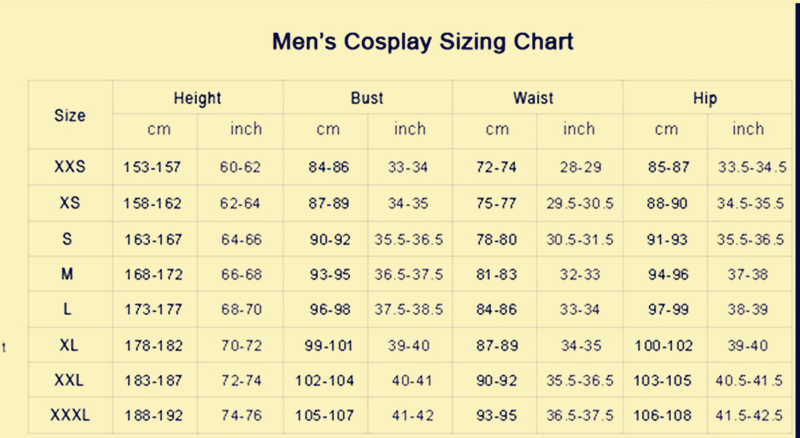This screenshot has width=800, height=438.
Task: Select the Waist column header
Action: (x=533, y=98)
